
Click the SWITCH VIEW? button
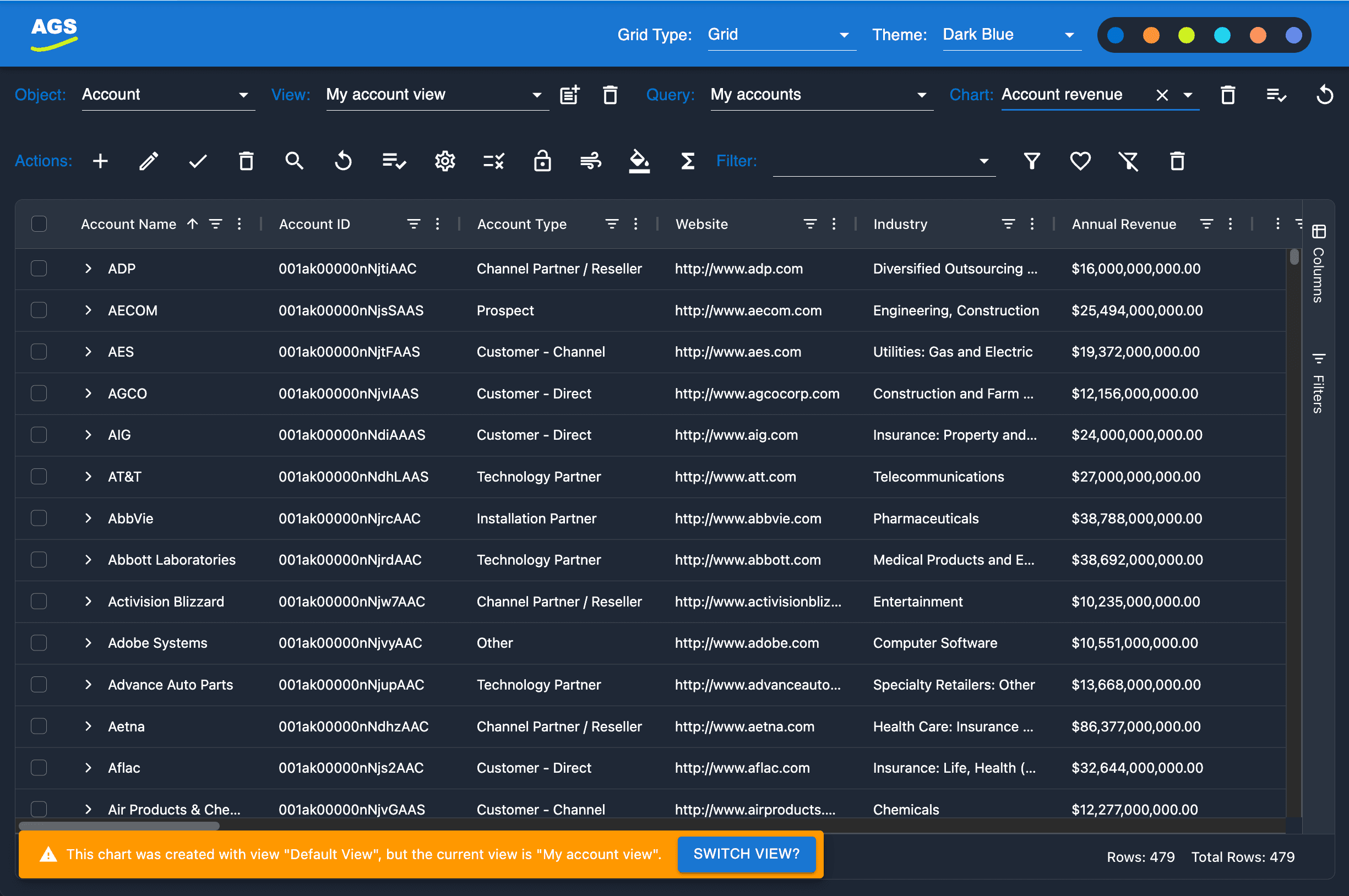pyautogui.click(x=746, y=854)
